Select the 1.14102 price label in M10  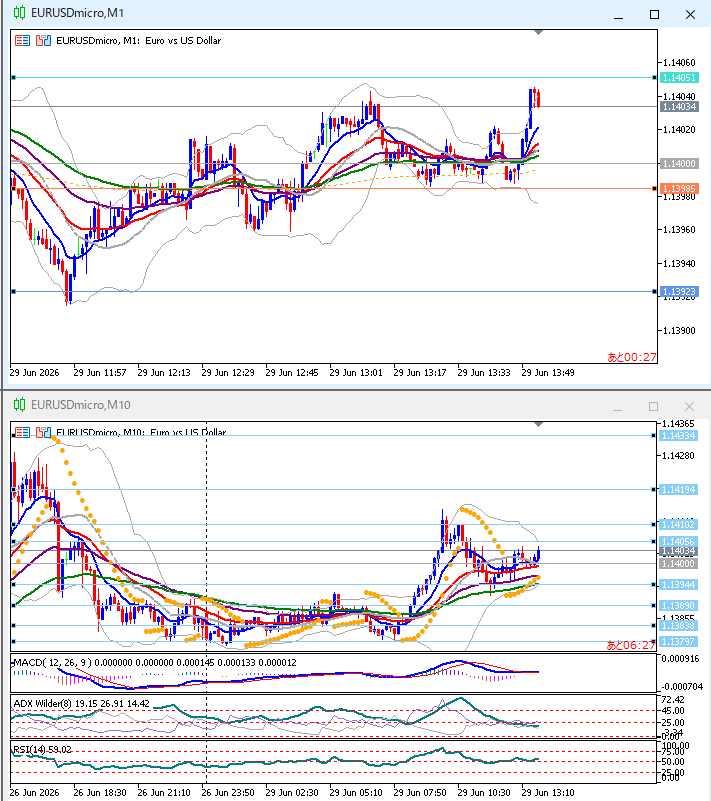coord(679,525)
